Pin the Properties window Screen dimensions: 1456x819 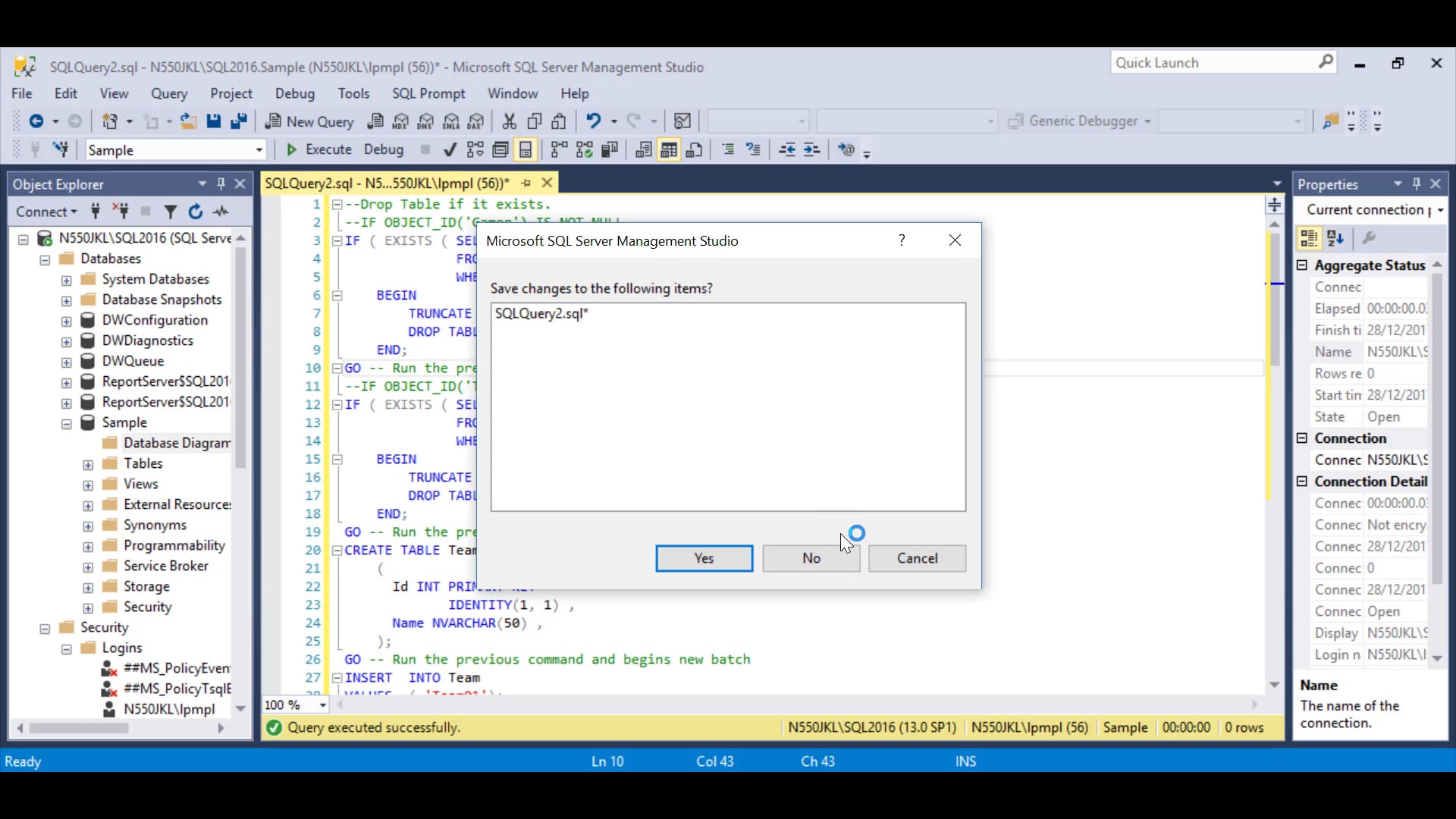[x=1417, y=184]
